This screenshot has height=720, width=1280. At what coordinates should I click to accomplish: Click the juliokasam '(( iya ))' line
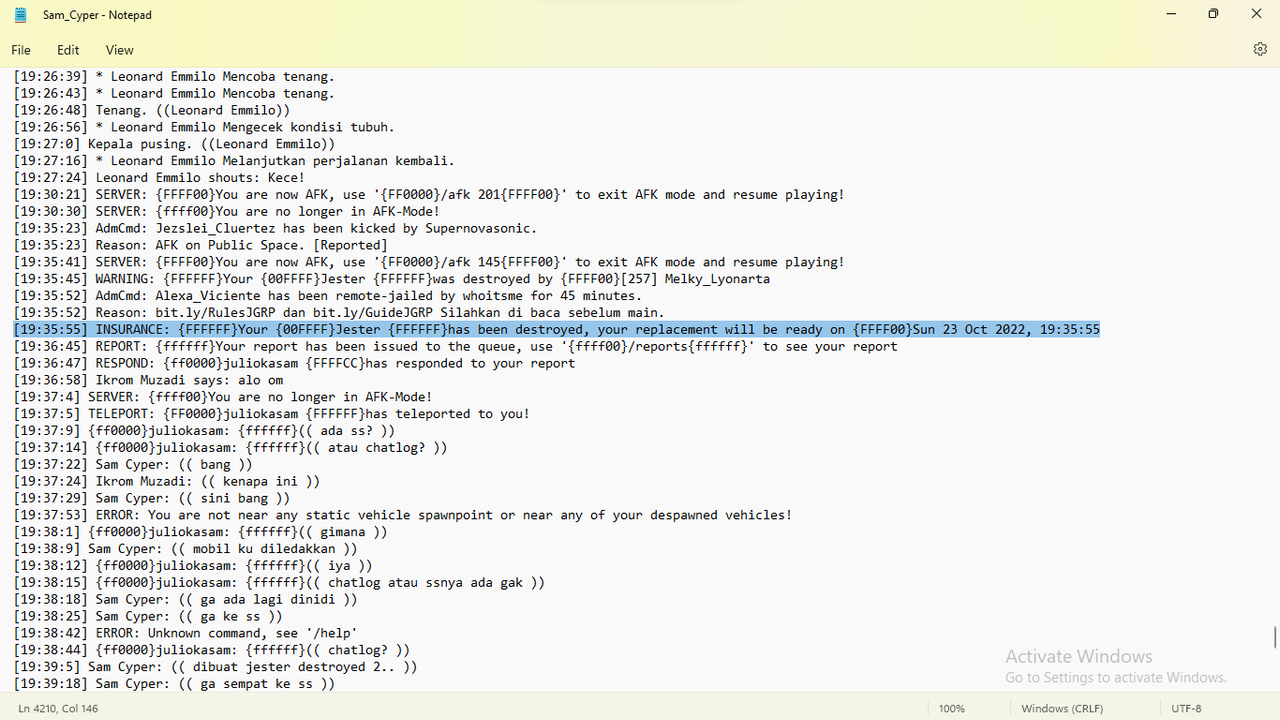click(194, 566)
